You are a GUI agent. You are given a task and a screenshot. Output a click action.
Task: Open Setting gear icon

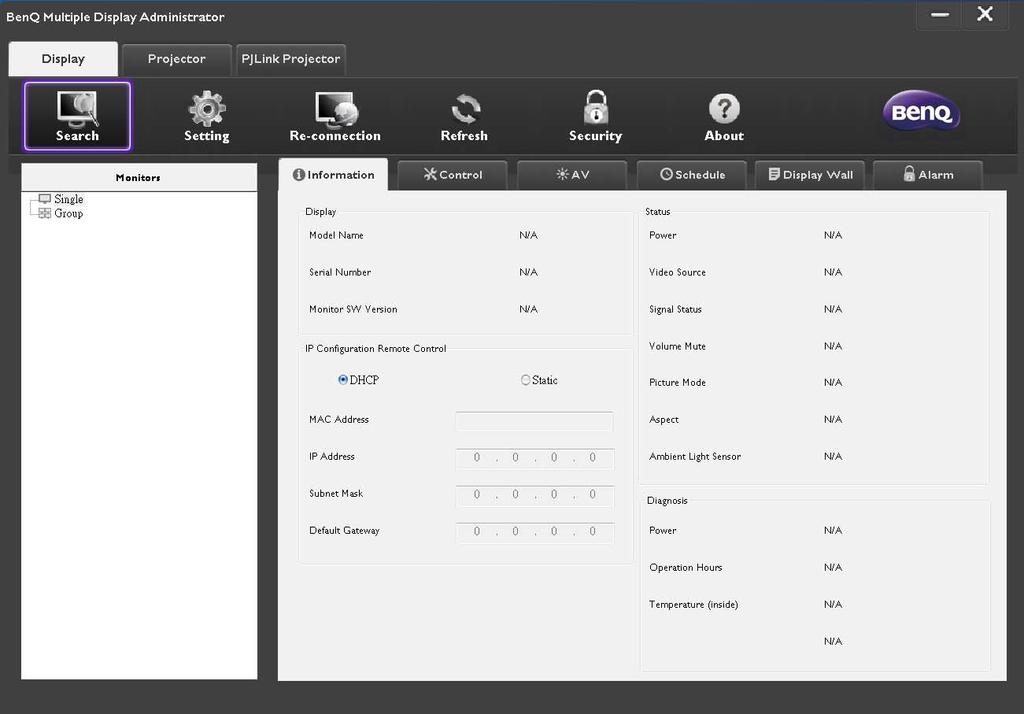(x=206, y=108)
